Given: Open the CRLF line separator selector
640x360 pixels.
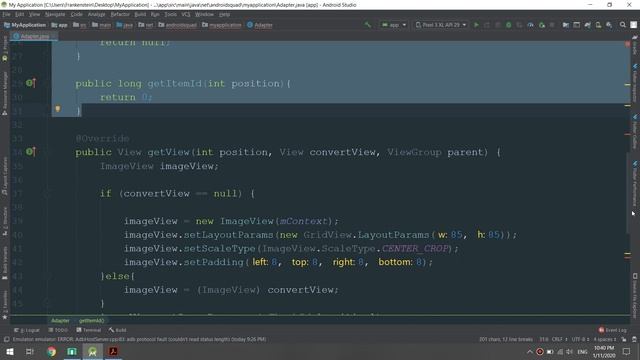Looking at the screenshot, I should click(x=559, y=339).
